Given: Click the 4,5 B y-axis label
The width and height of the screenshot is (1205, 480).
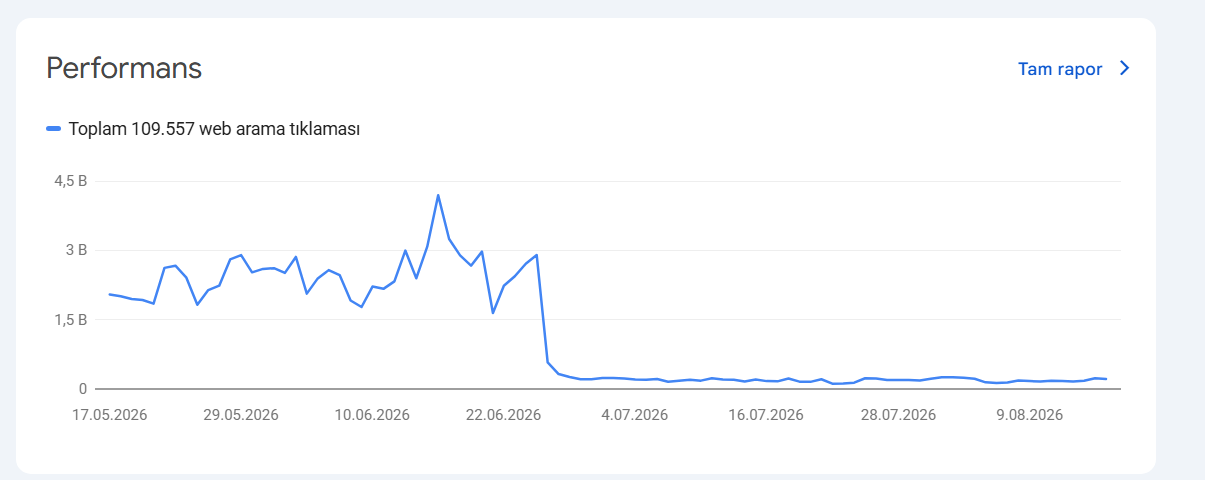Looking at the screenshot, I should pos(71,181).
